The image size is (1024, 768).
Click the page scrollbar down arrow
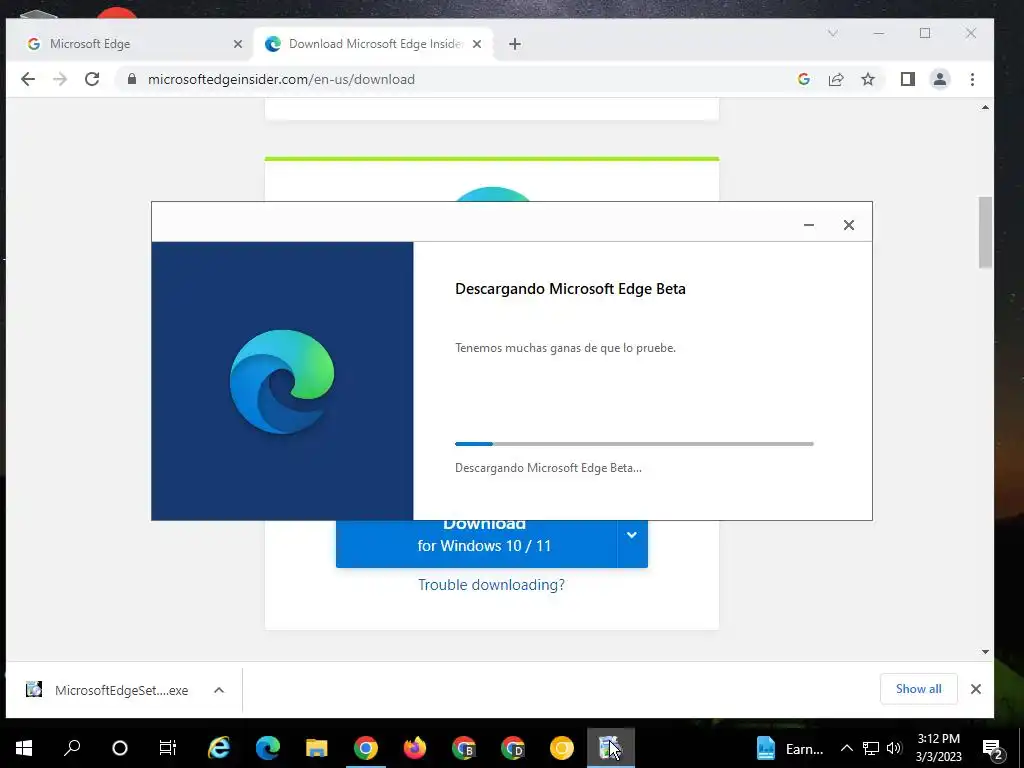[x=985, y=652]
